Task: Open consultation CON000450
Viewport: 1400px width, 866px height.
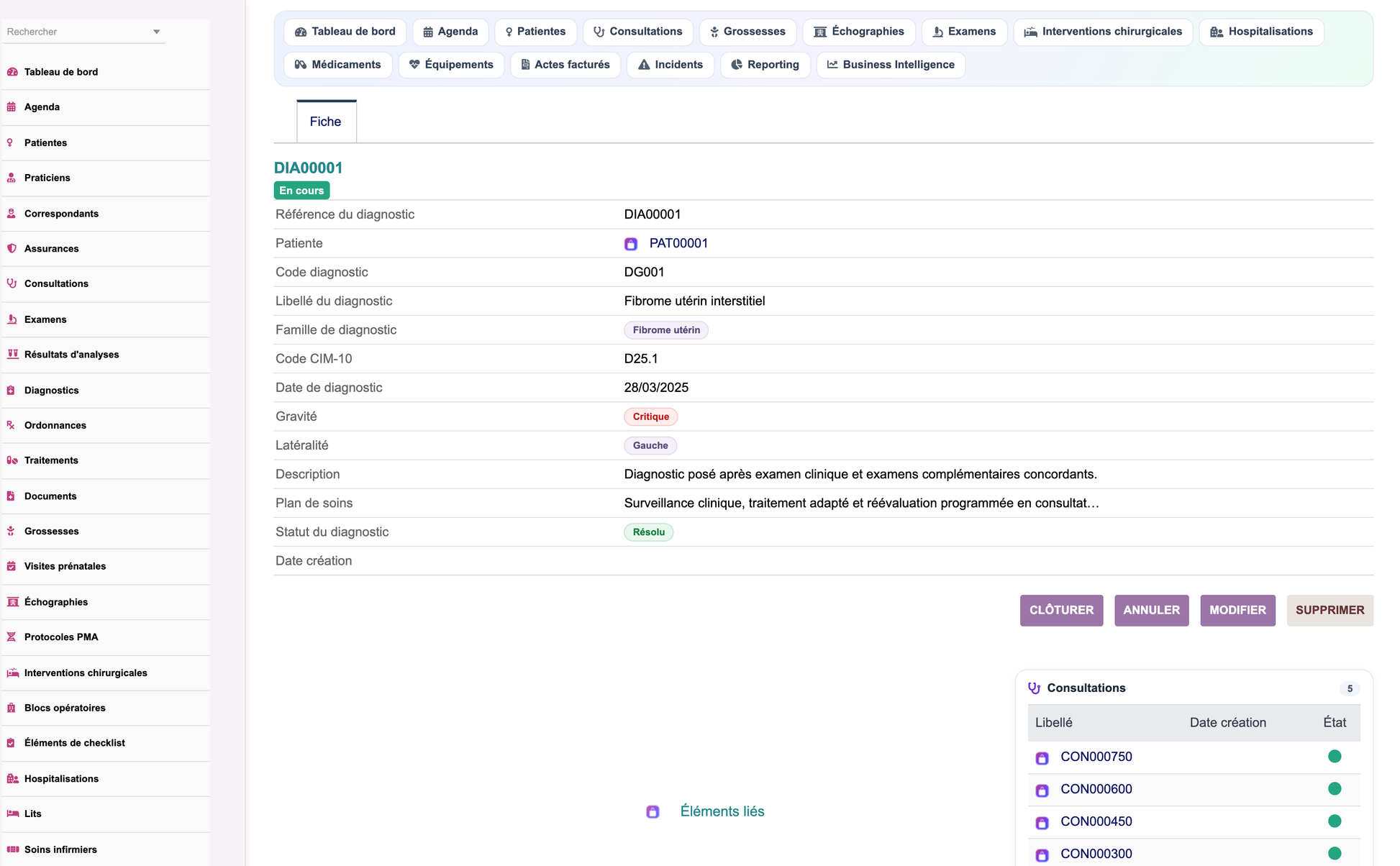Action: [x=1096, y=821]
